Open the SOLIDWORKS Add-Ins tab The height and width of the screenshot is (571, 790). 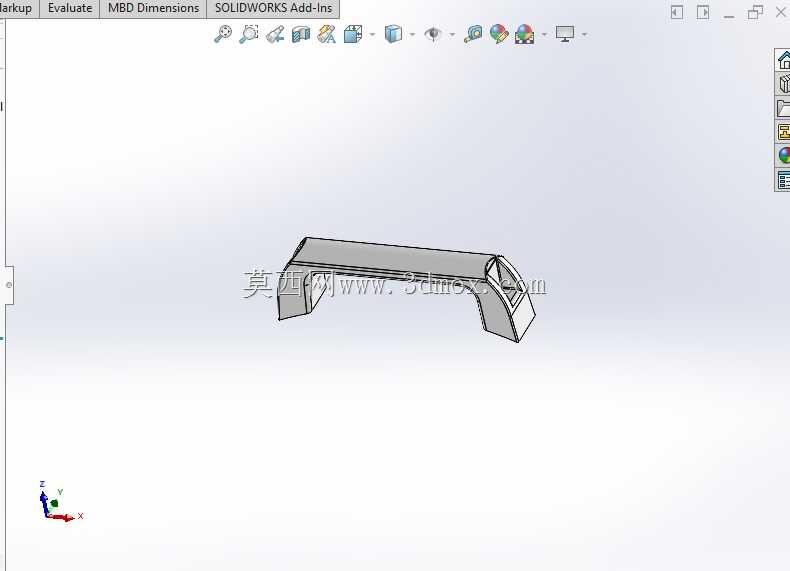click(x=273, y=9)
